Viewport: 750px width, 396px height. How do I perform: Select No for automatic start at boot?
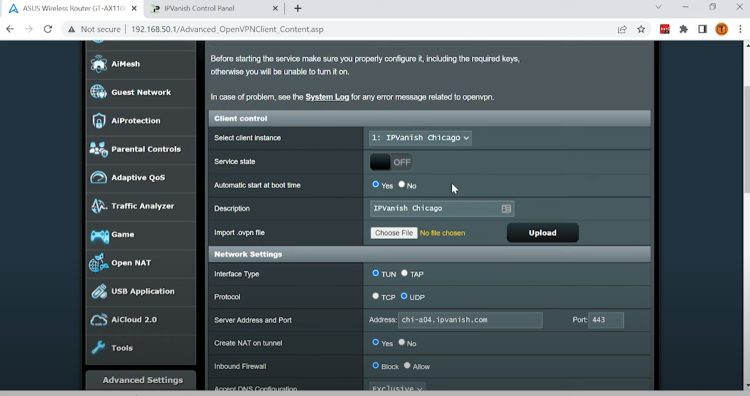pyautogui.click(x=402, y=184)
